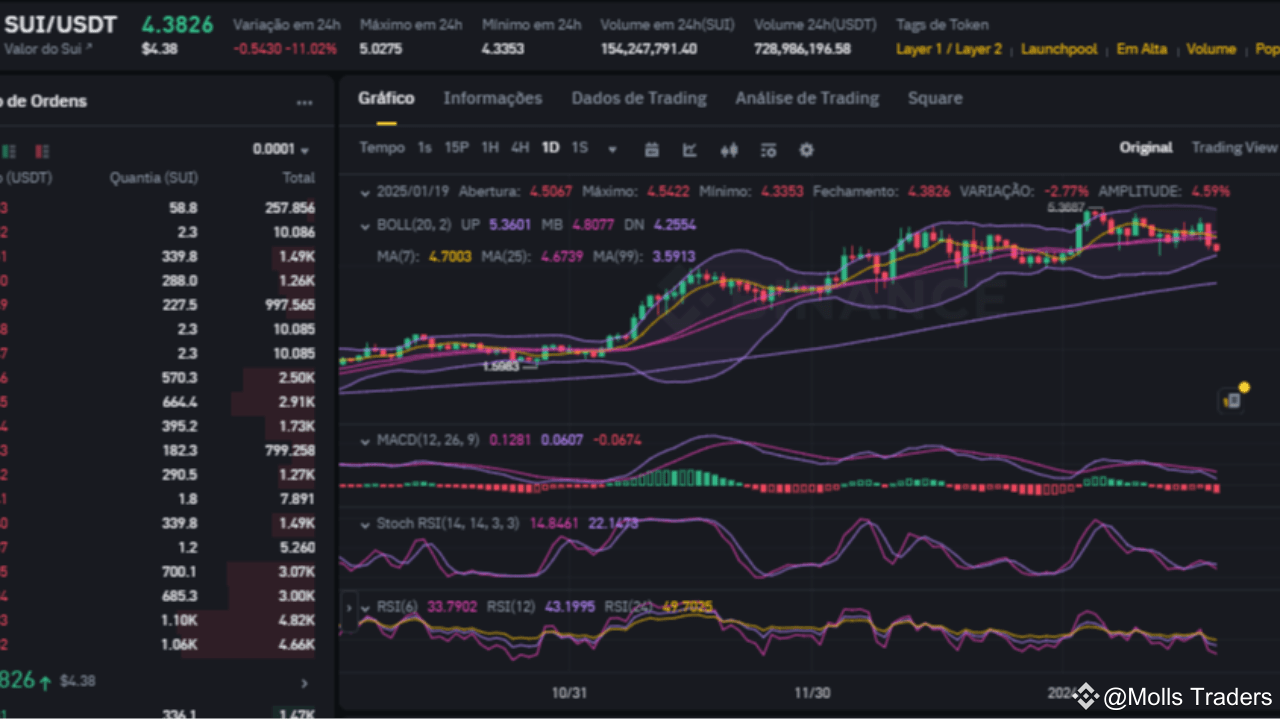Show buy orders only (green icon)
1280x720 pixels.
pyautogui.click(x=9, y=151)
